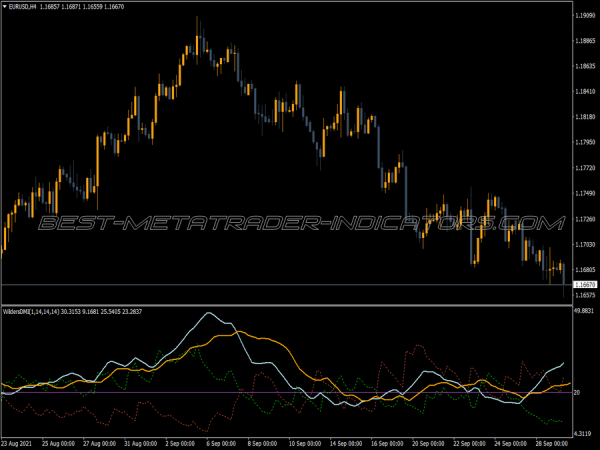
Task: Click the OHLC values 1.16857 1.16871 1.16559 1.16670
Action: [x=82, y=7]
